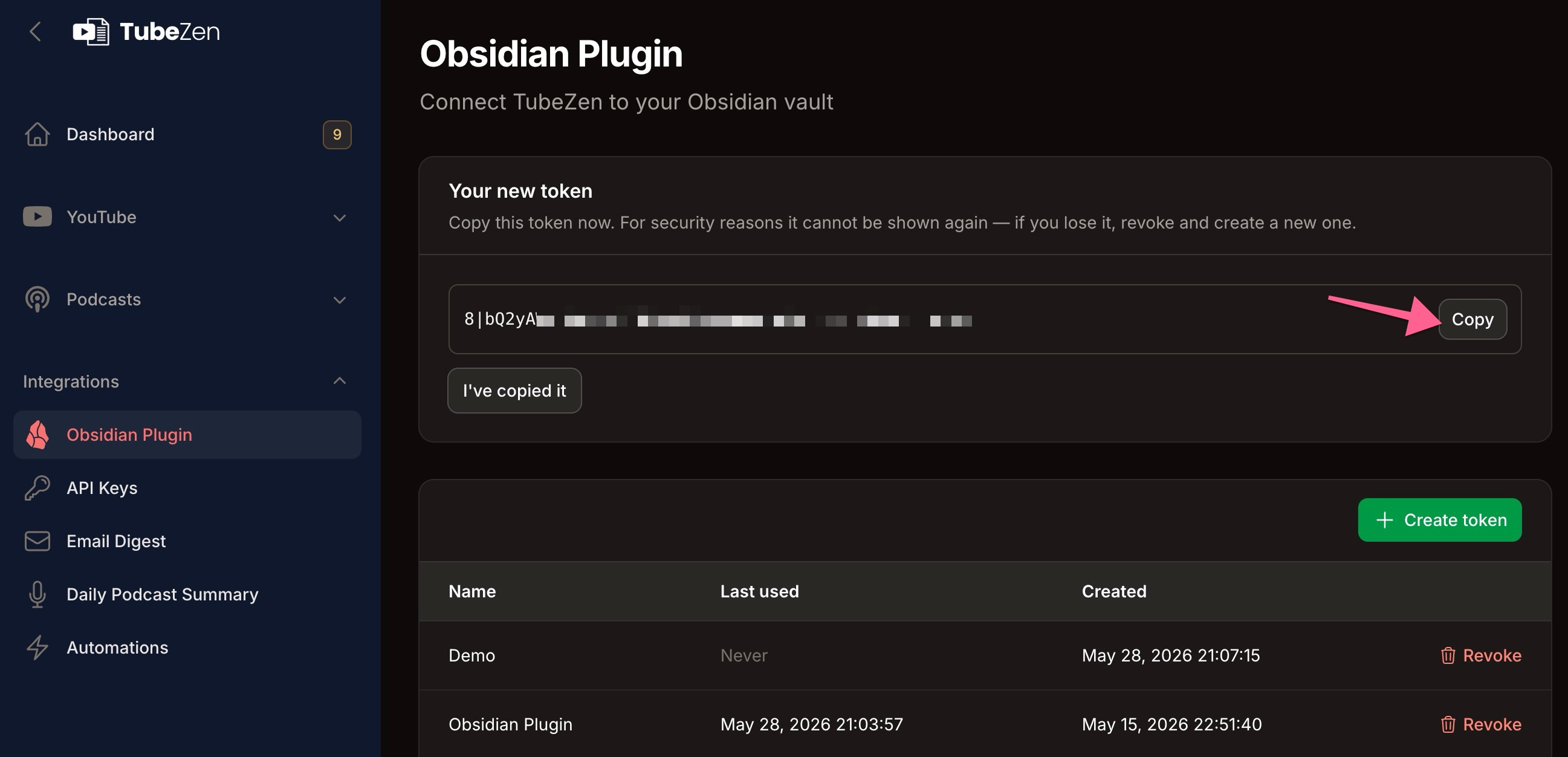The image size is (1568, 757).
Task: Open the Obsidian Plugin sidebar item
Action: tap(187, 435)
